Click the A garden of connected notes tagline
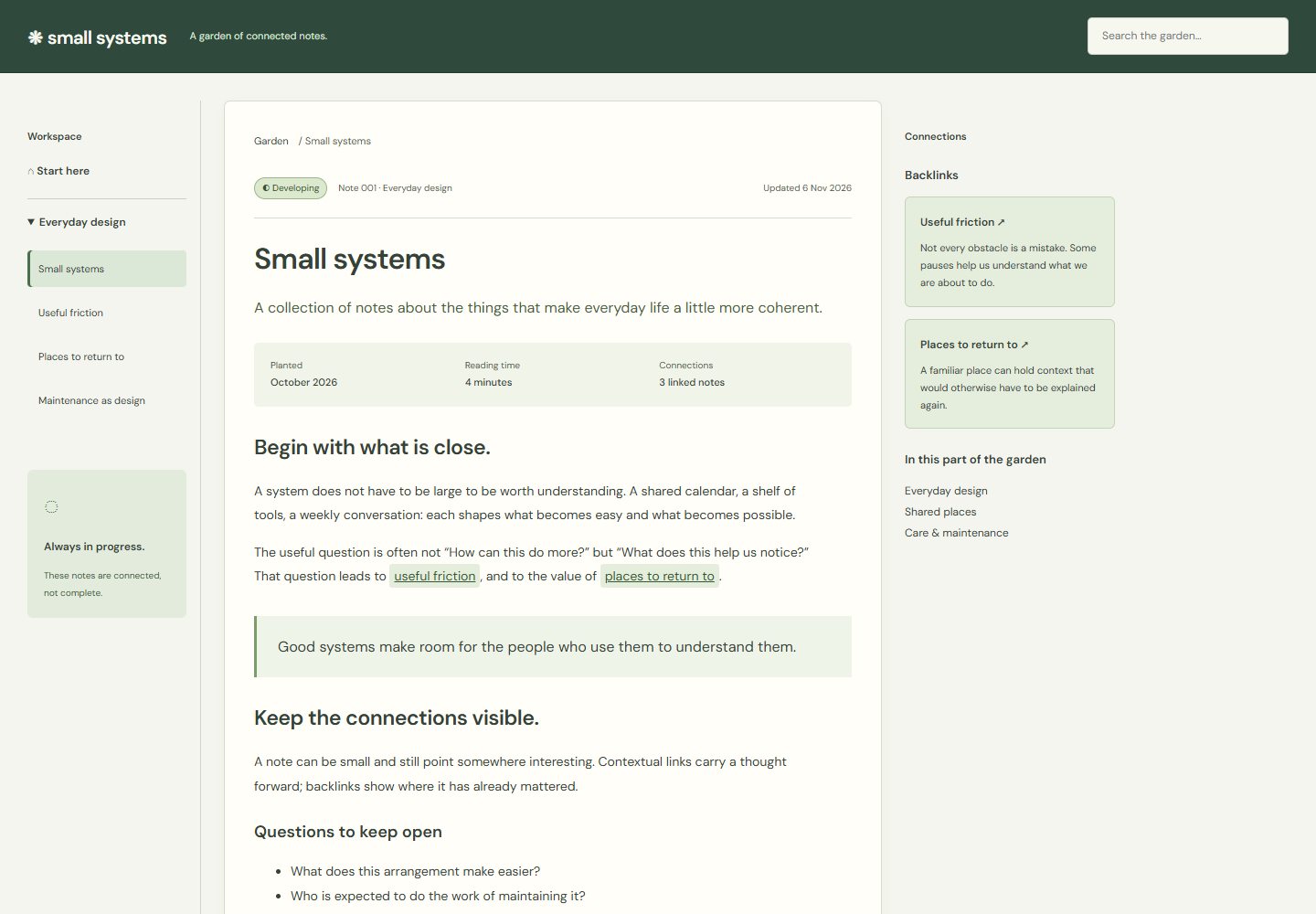 (x=259, y=36)
